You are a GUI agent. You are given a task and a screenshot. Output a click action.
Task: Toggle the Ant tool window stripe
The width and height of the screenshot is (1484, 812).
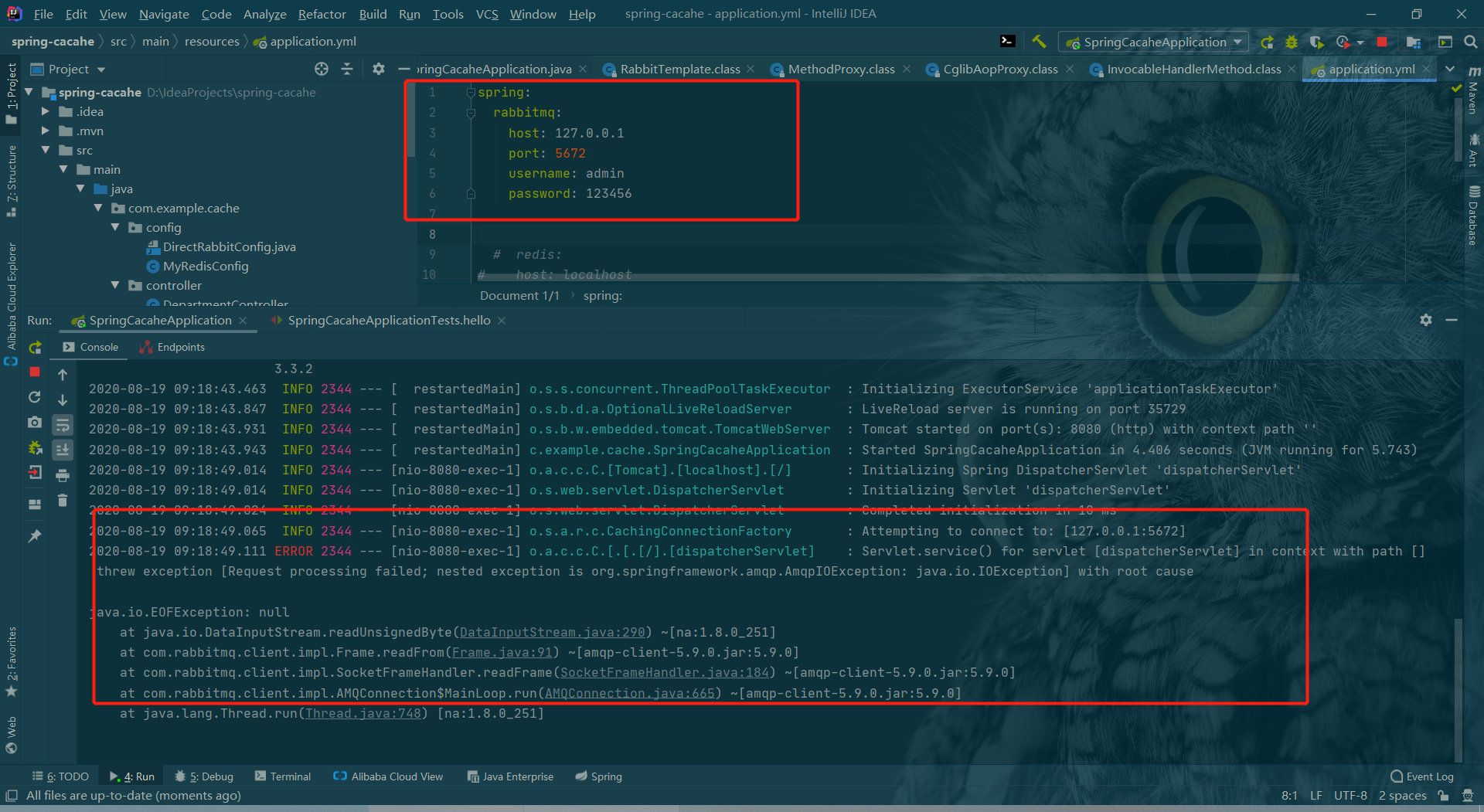[x=1473, y=151]
